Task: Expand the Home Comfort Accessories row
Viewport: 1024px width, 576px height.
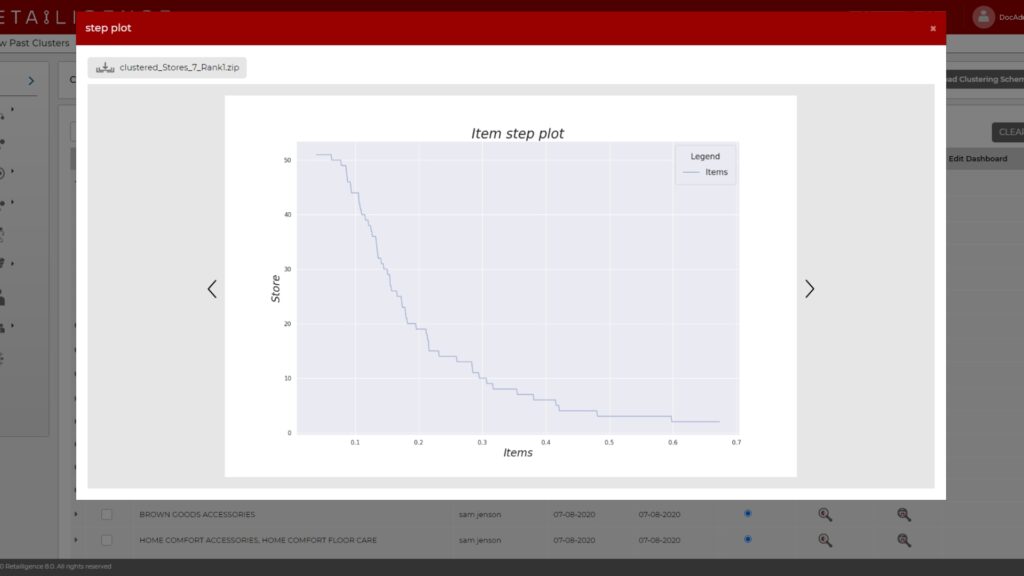Action: click(x=77, y=540)
